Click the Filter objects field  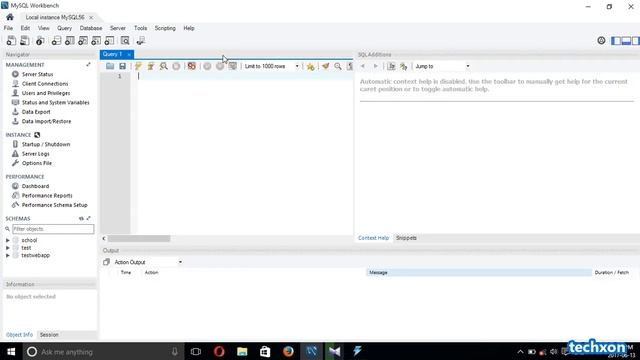53,229
